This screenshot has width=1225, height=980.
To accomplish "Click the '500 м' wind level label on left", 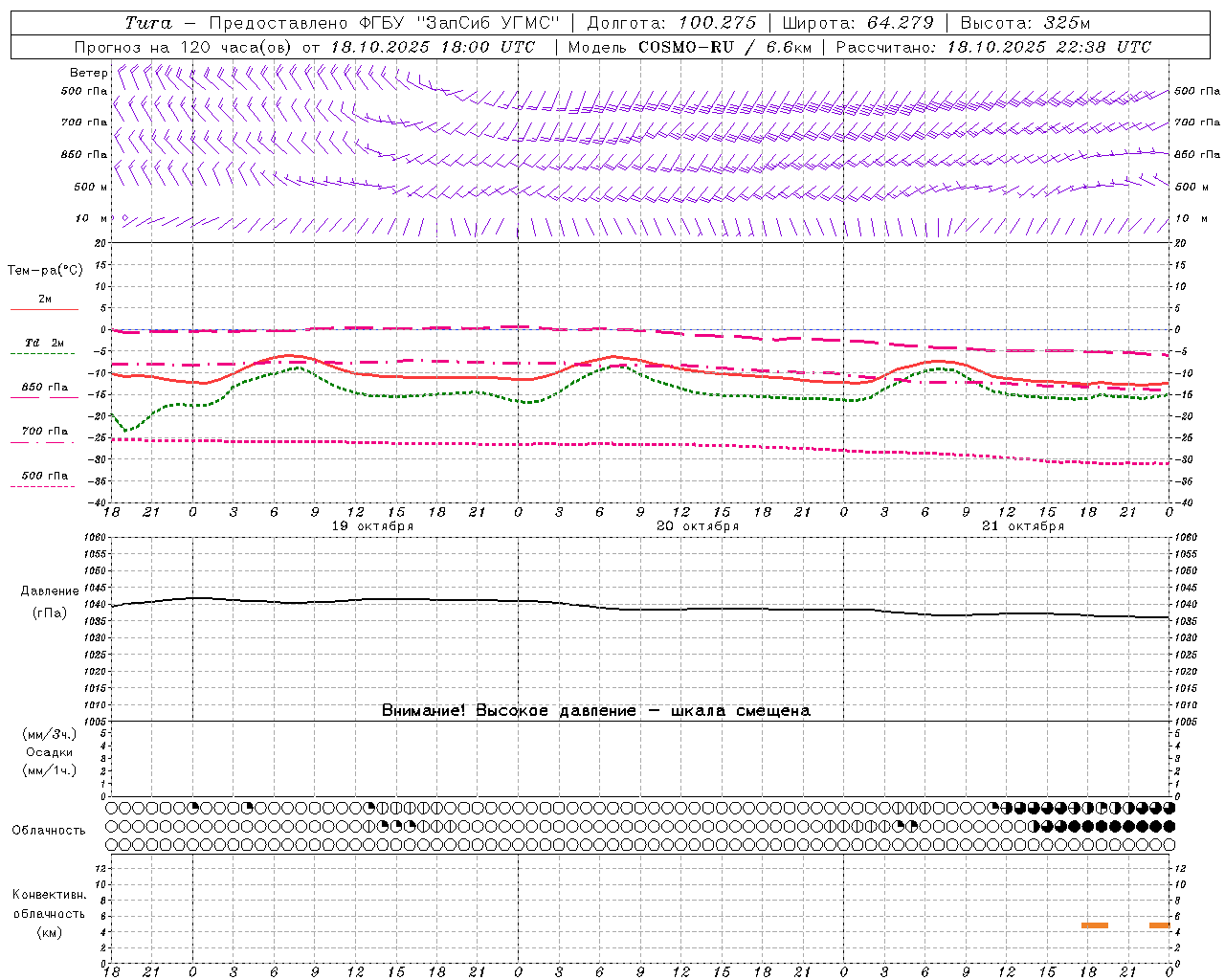I will [x=91, y=187].
